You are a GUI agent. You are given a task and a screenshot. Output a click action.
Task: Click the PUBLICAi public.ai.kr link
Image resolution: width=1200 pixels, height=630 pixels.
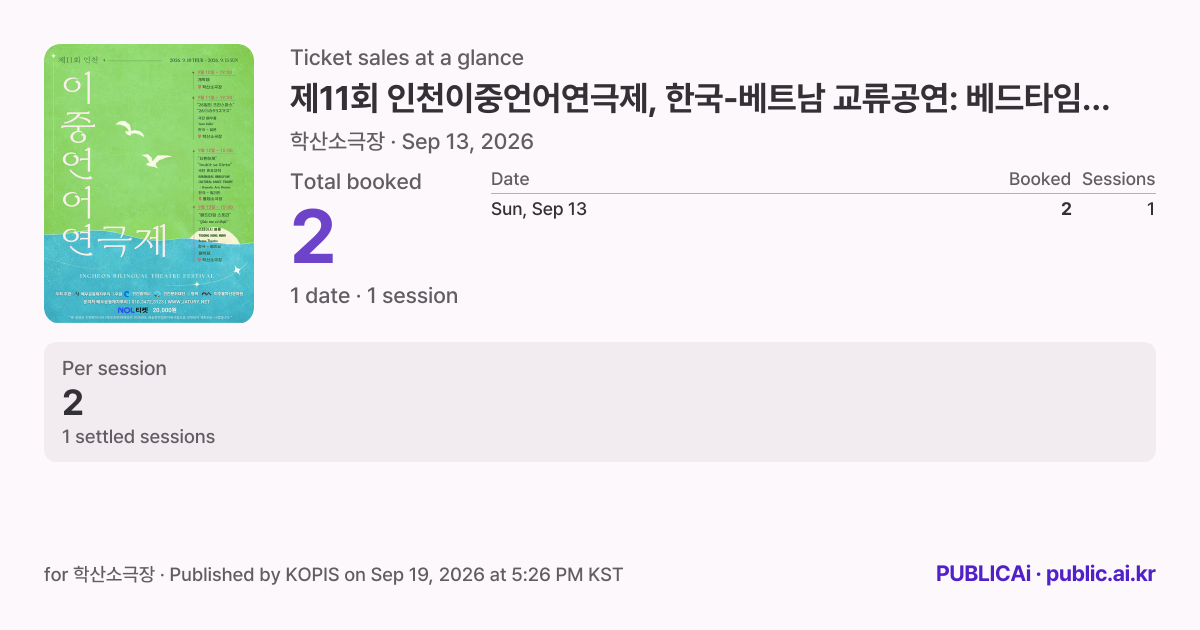tap(1045, 574)
